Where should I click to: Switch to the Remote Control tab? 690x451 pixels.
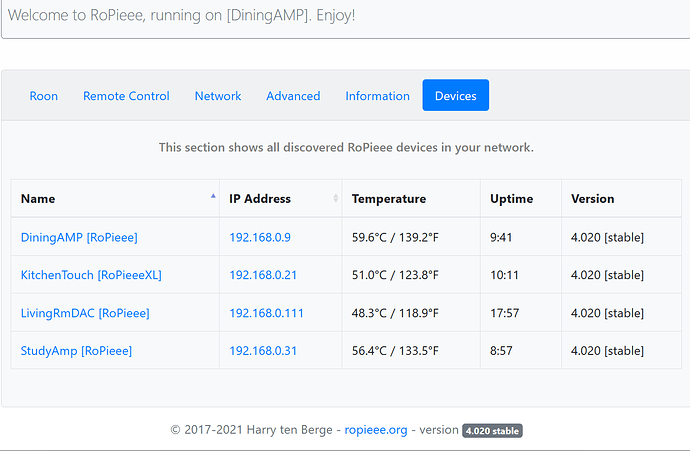[x=126, y=96]
